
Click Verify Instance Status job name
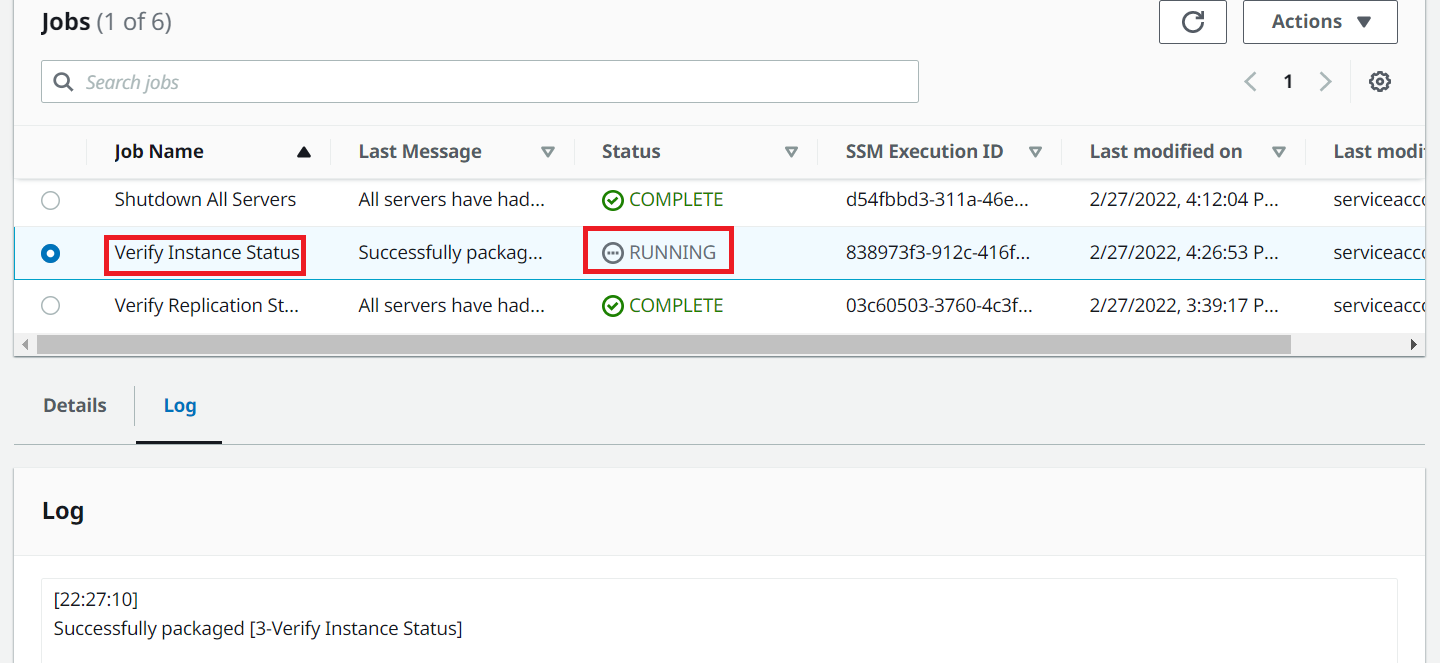tap(207, 253)
